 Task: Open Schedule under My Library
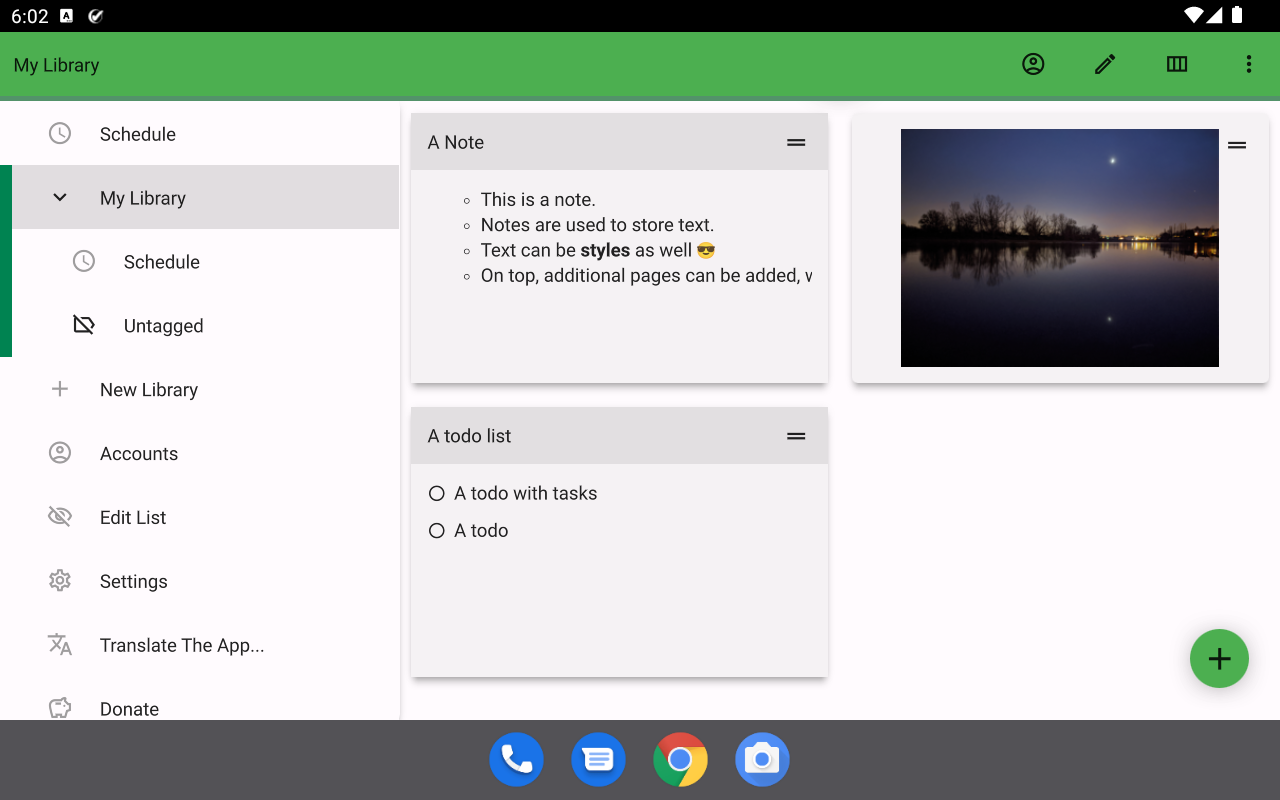(206, 261)
